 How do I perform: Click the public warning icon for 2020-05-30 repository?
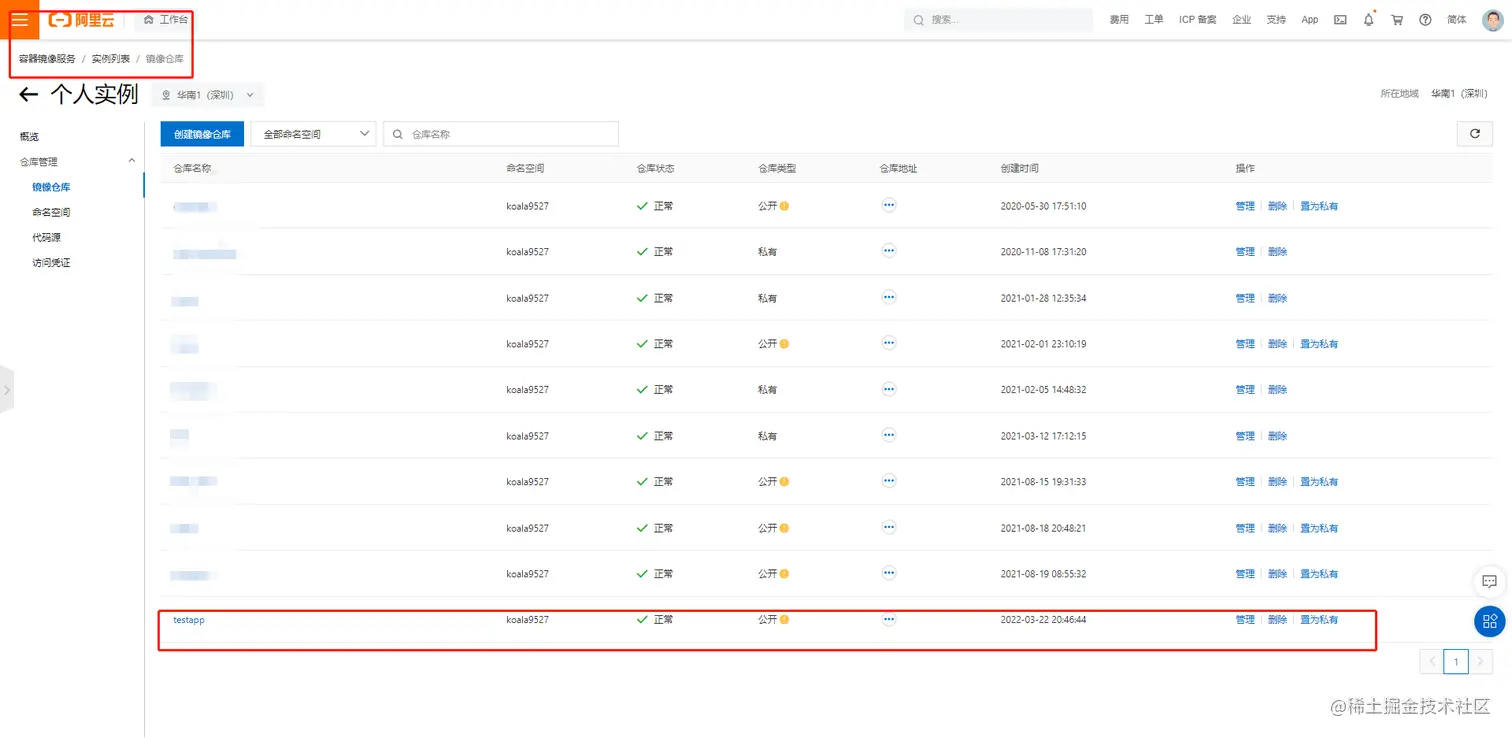click(785, 206)
